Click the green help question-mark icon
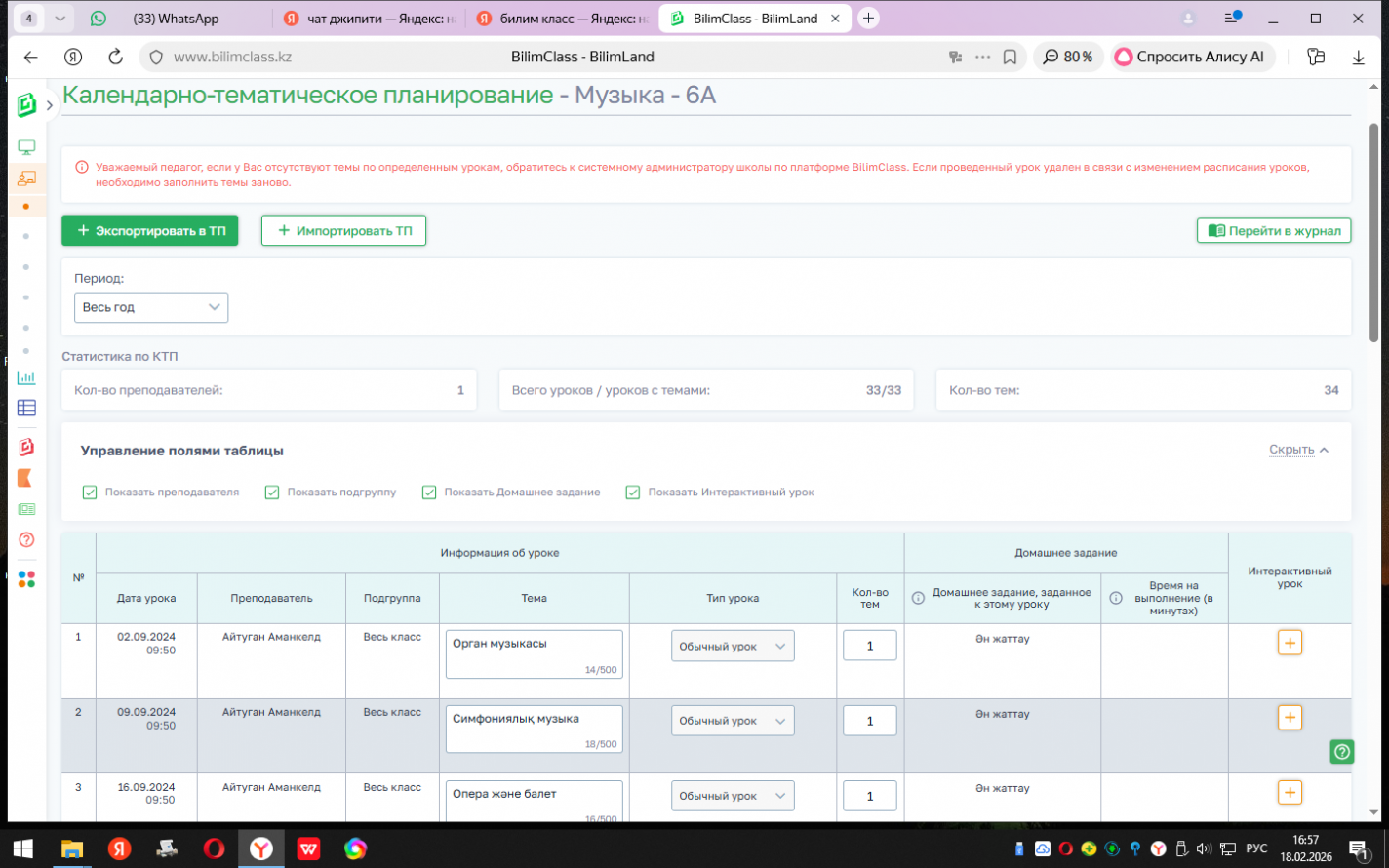 pos(1342,751)
